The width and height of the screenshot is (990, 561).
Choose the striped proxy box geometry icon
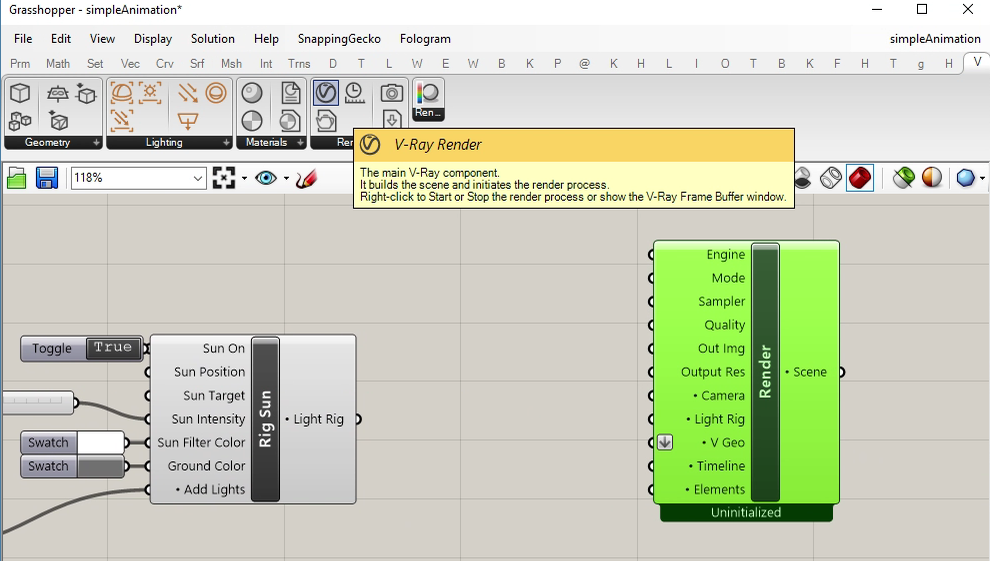click(57, 121)
